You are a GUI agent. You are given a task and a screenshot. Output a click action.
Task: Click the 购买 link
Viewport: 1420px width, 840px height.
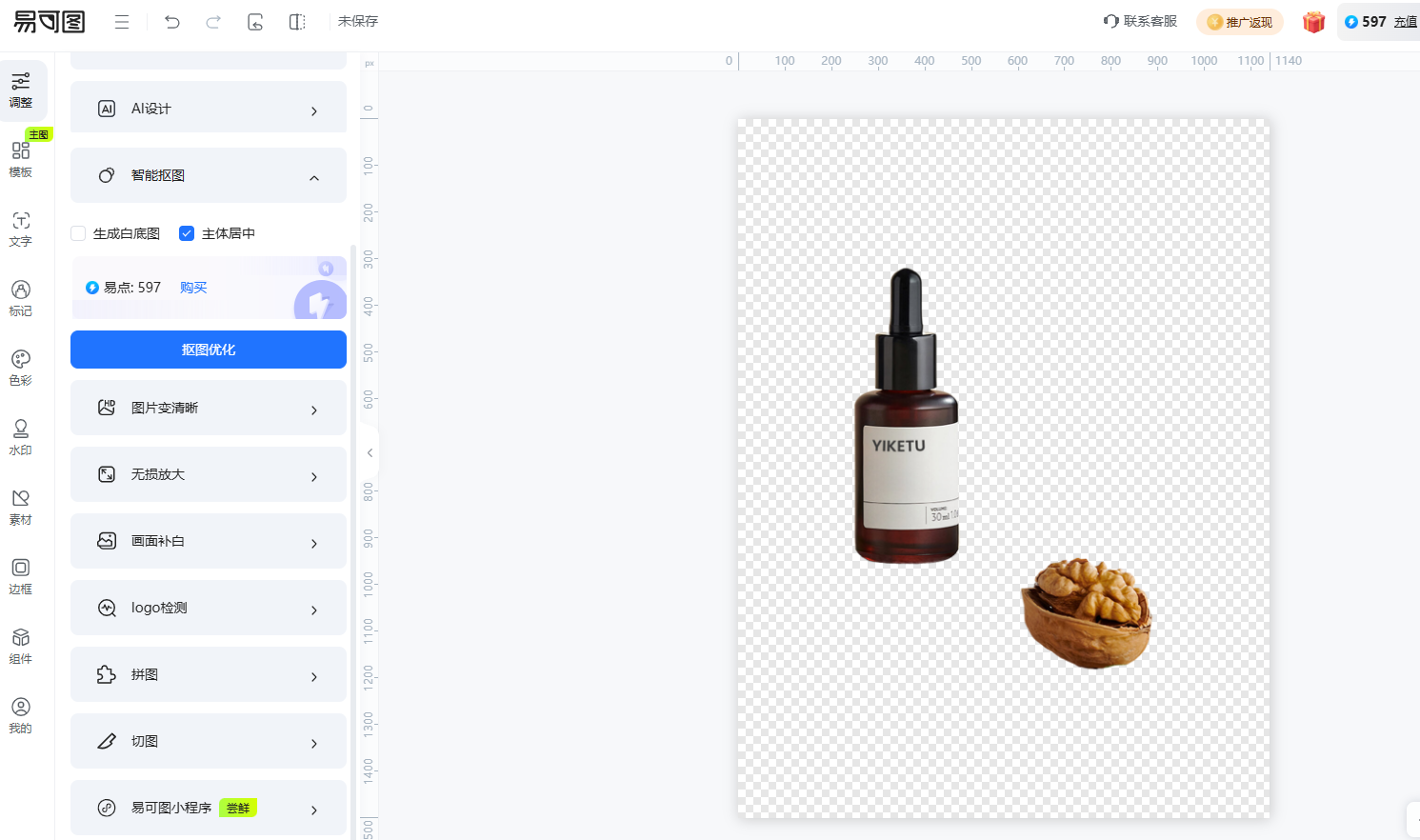click(x=193, y=288)
